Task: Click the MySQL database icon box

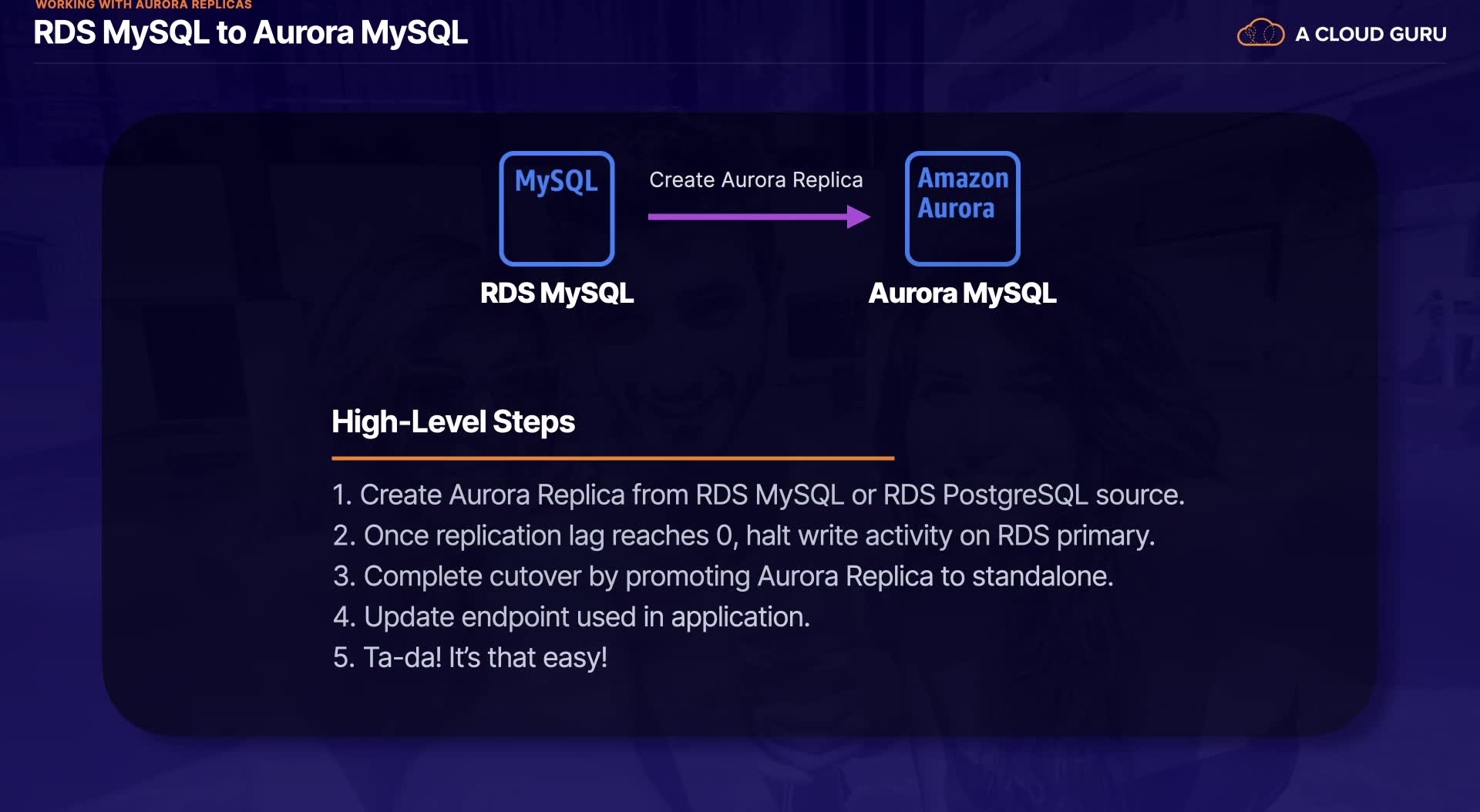Action: pos(557,209)
